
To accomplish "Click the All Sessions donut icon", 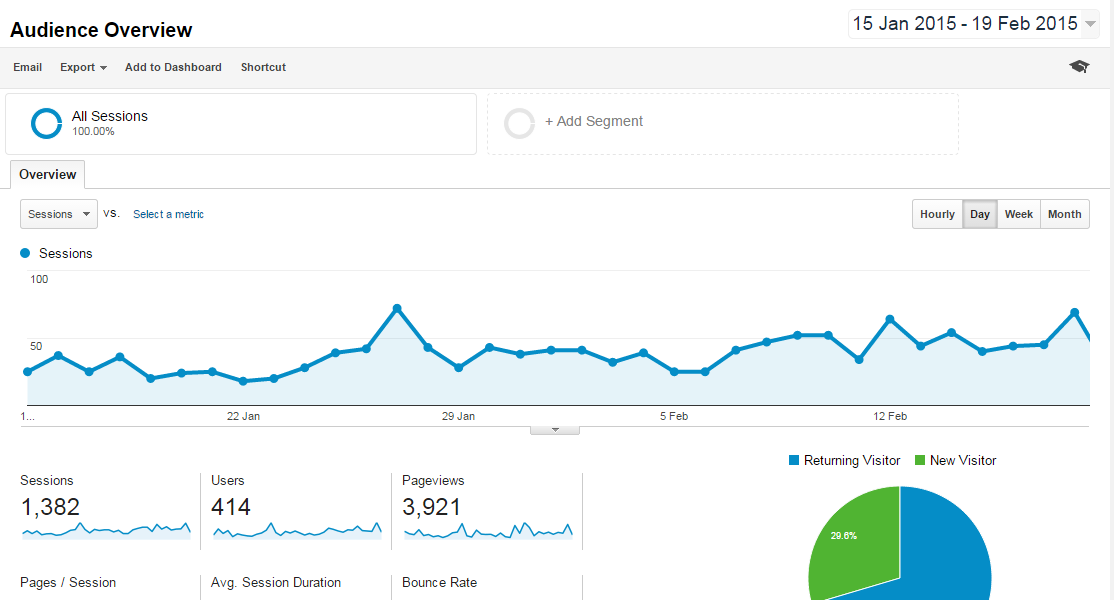I will 46,124.
